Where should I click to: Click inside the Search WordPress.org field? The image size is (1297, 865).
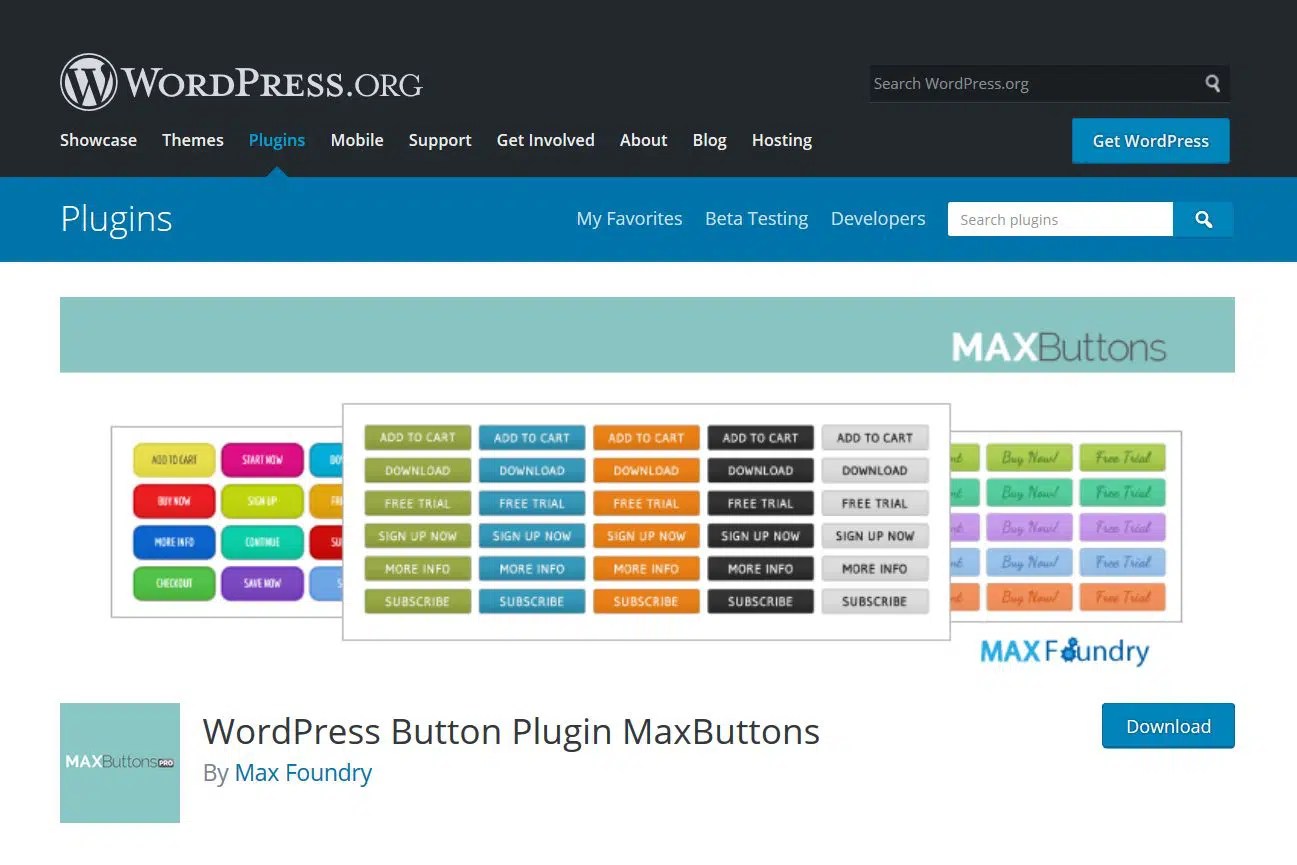tap(1020, 83)
